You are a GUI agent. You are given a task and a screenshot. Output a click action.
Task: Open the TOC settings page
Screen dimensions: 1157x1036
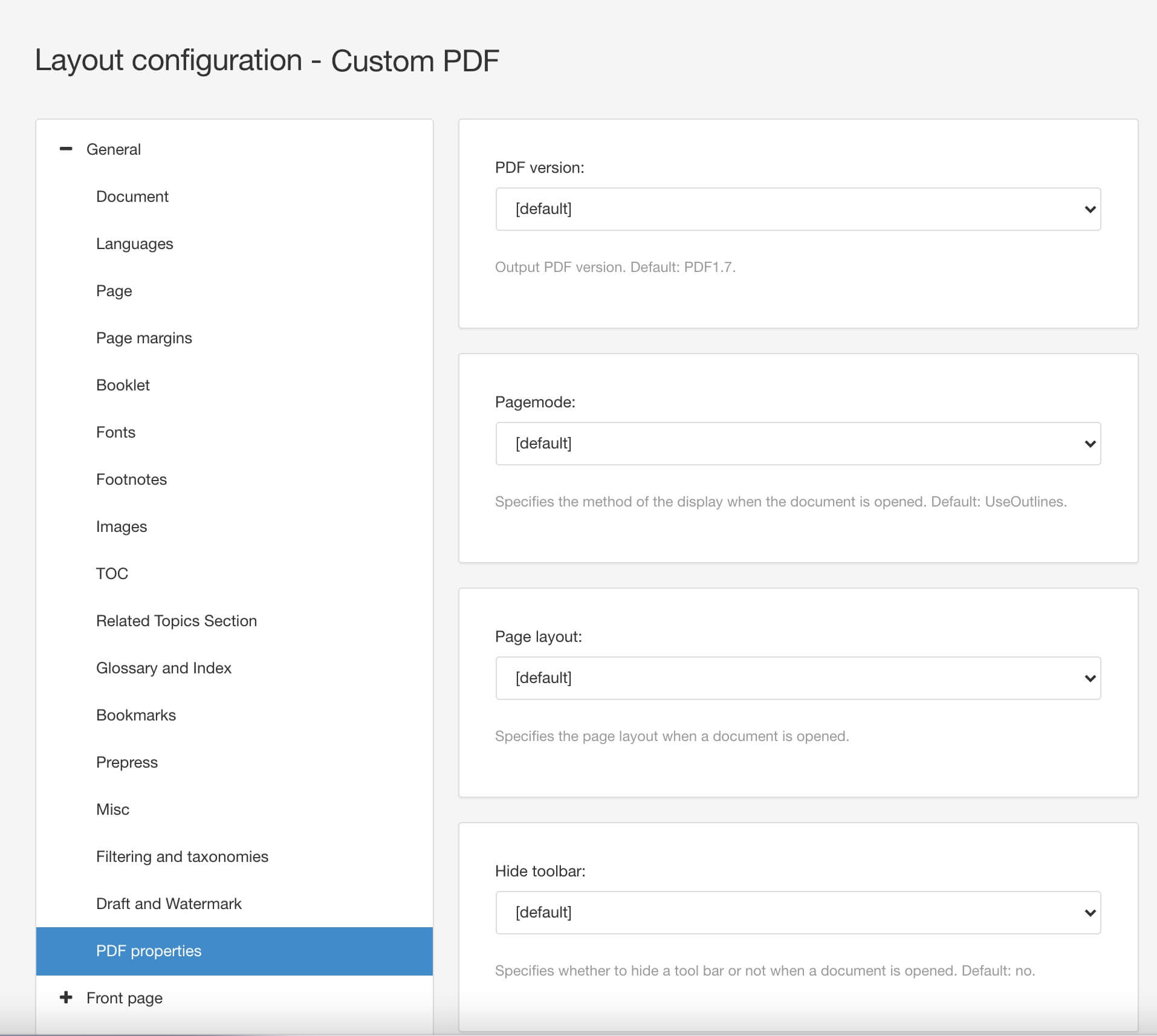tap(112, 573)
